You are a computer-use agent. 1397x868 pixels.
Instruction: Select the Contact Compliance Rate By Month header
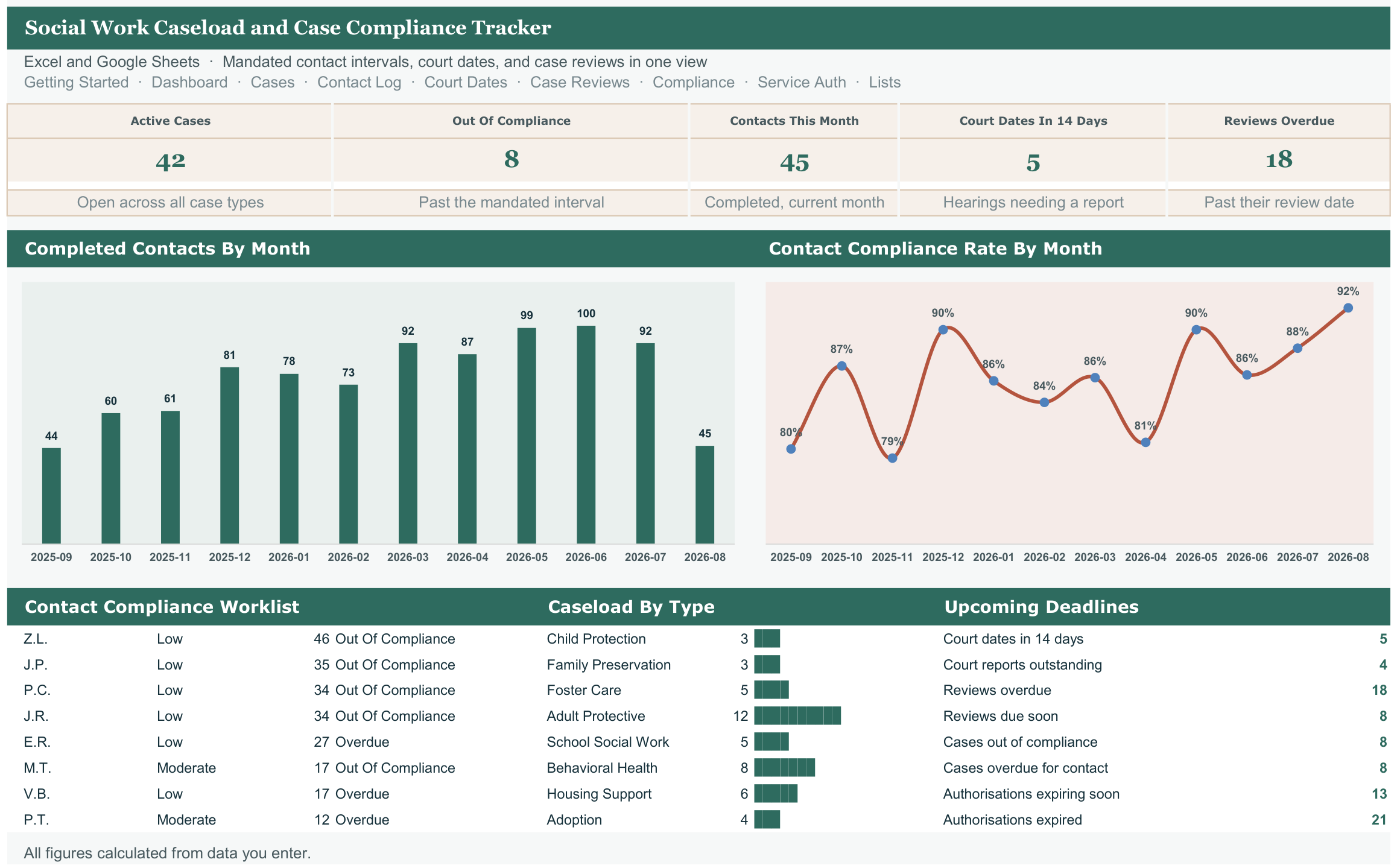pos(936,249)
